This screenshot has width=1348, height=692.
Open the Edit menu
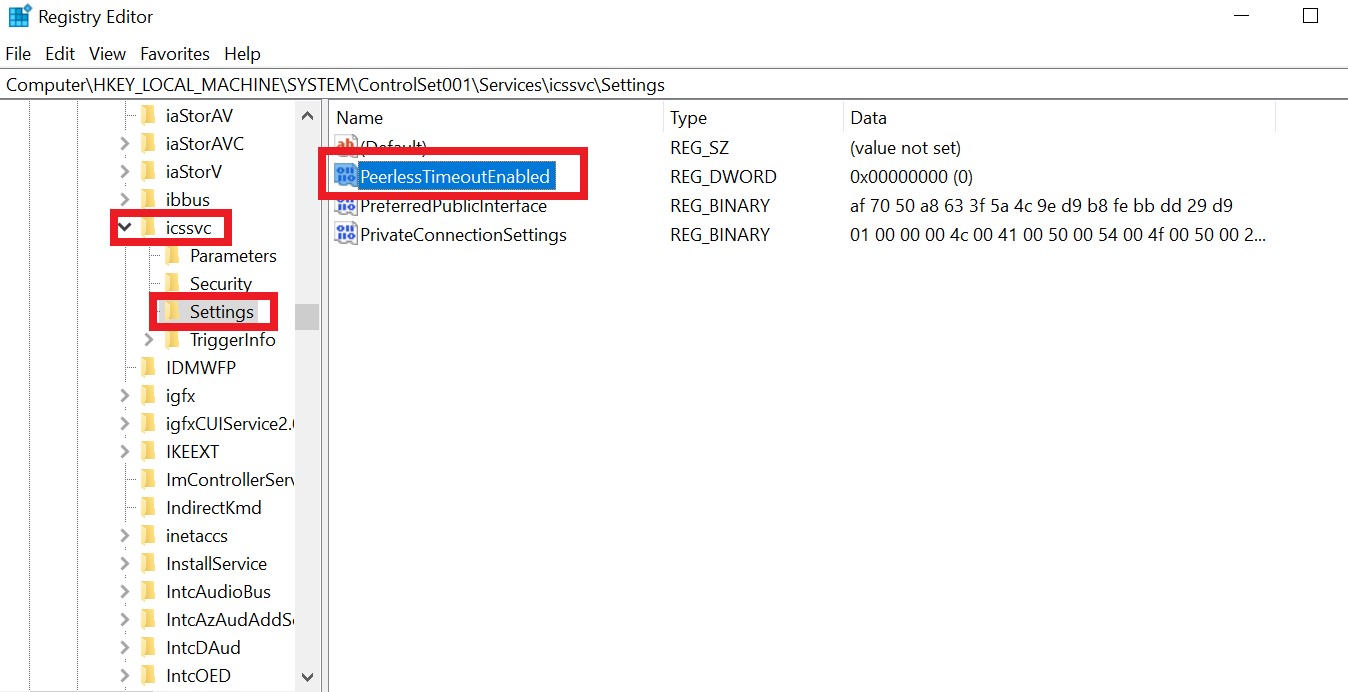point(59,53)
